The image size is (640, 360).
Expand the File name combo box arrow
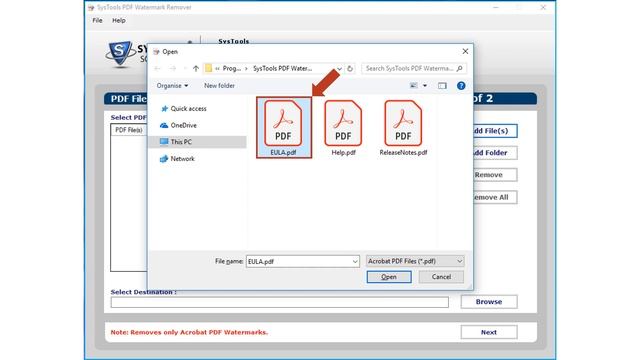click(x=355, y=262)
